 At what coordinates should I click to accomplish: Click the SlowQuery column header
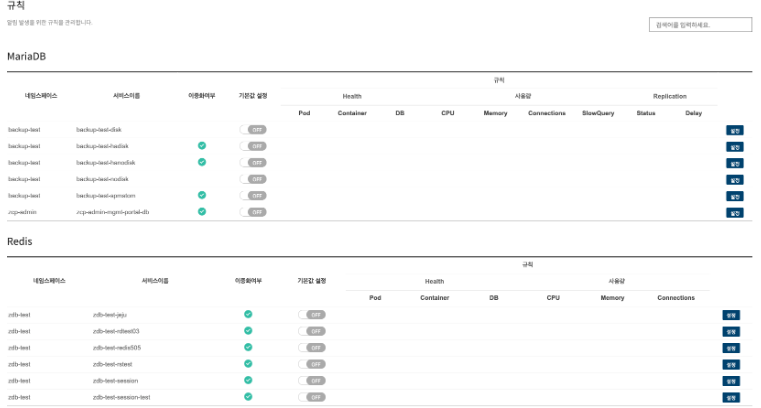(598, 113)
